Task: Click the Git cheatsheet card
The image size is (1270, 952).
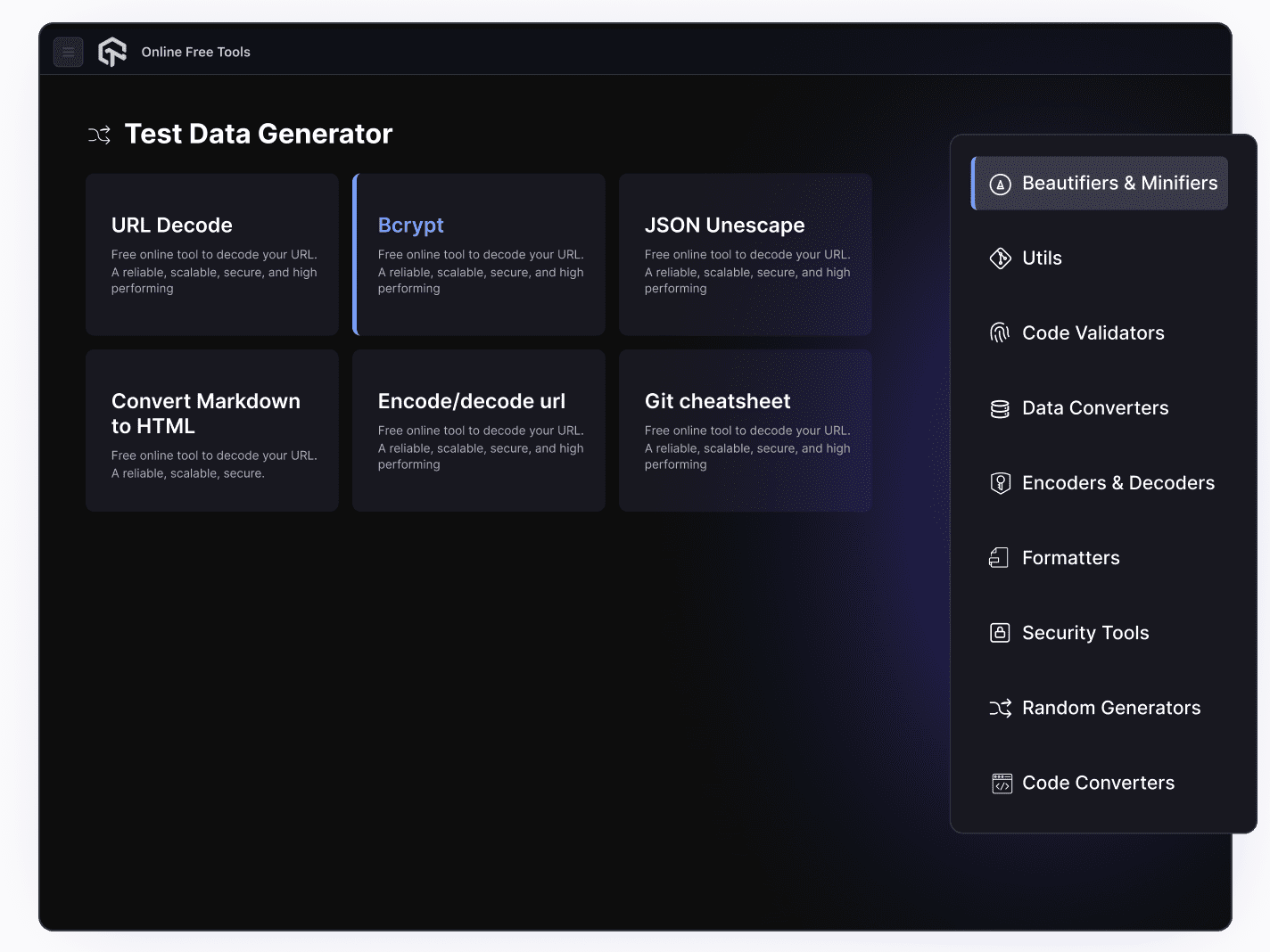Action: 746,431
